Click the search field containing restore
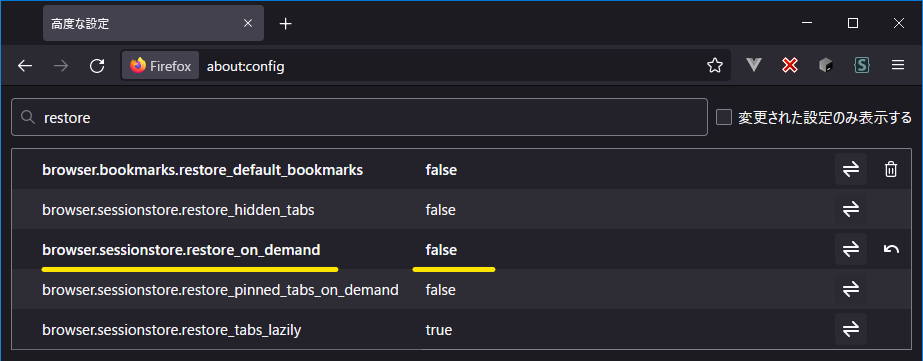This screenshot has width=923, height=361. [359, 117]
